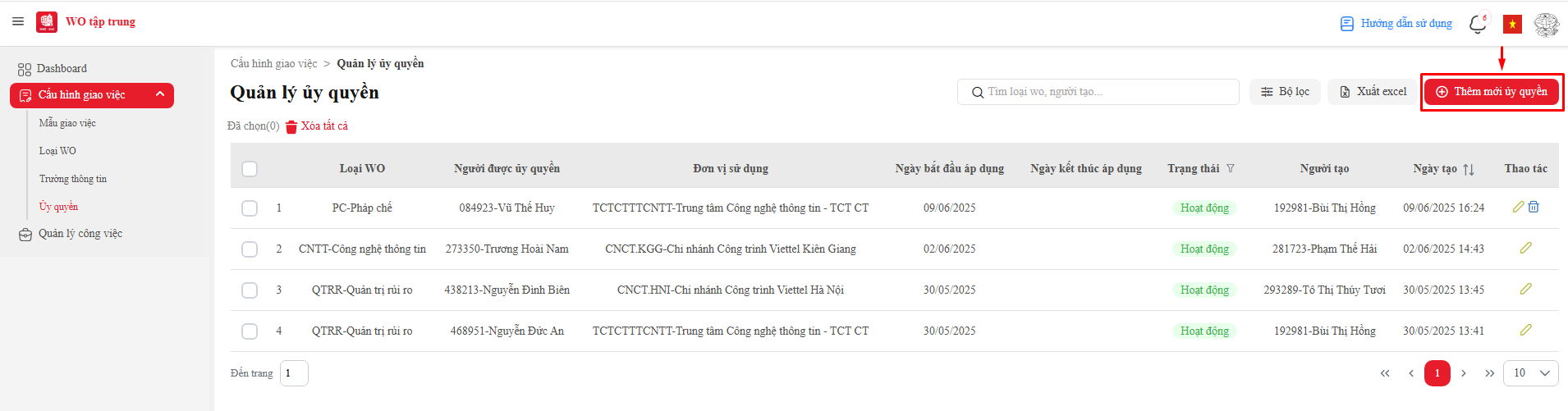Screen dimensions: 1568x411
Task: Open Mẫu giao việc submenu item
Action: 67,123
